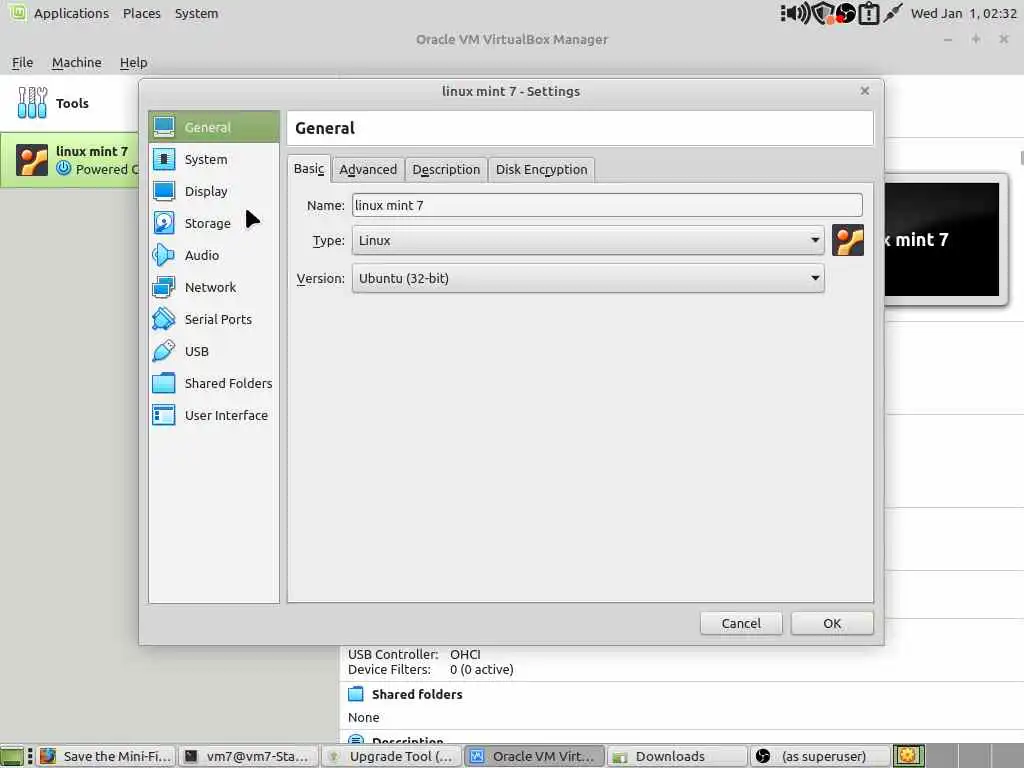Switch to Upgrade Tool taskbar window
The image size is (1024, 768).
tap(391, 756)
